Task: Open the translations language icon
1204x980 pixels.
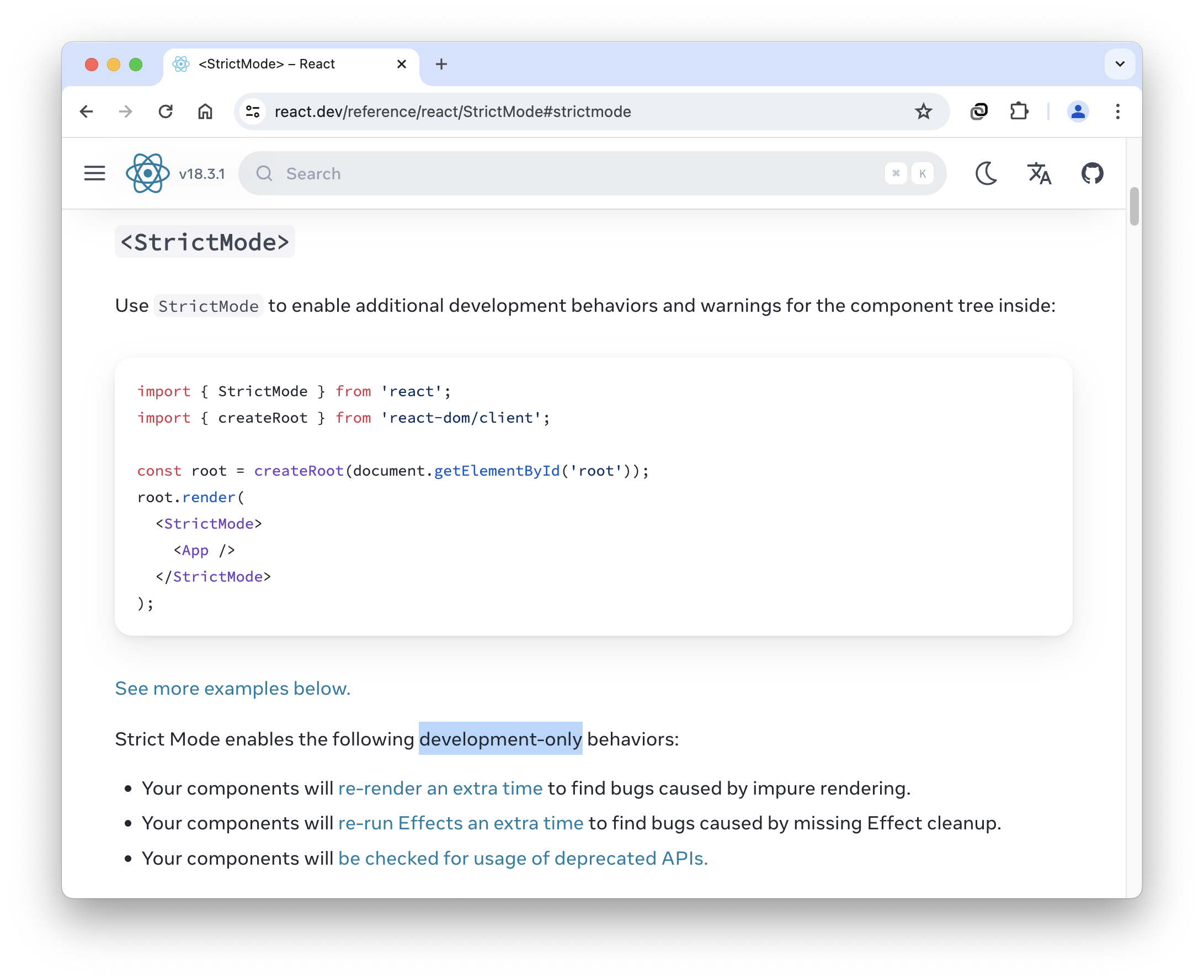Action: click(1038, 173)
